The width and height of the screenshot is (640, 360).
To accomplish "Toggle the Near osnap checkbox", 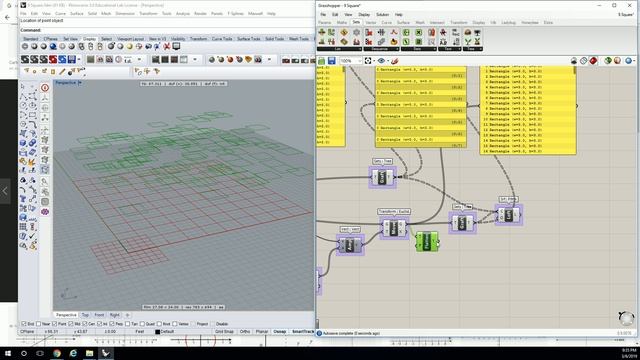I will 39,324.
